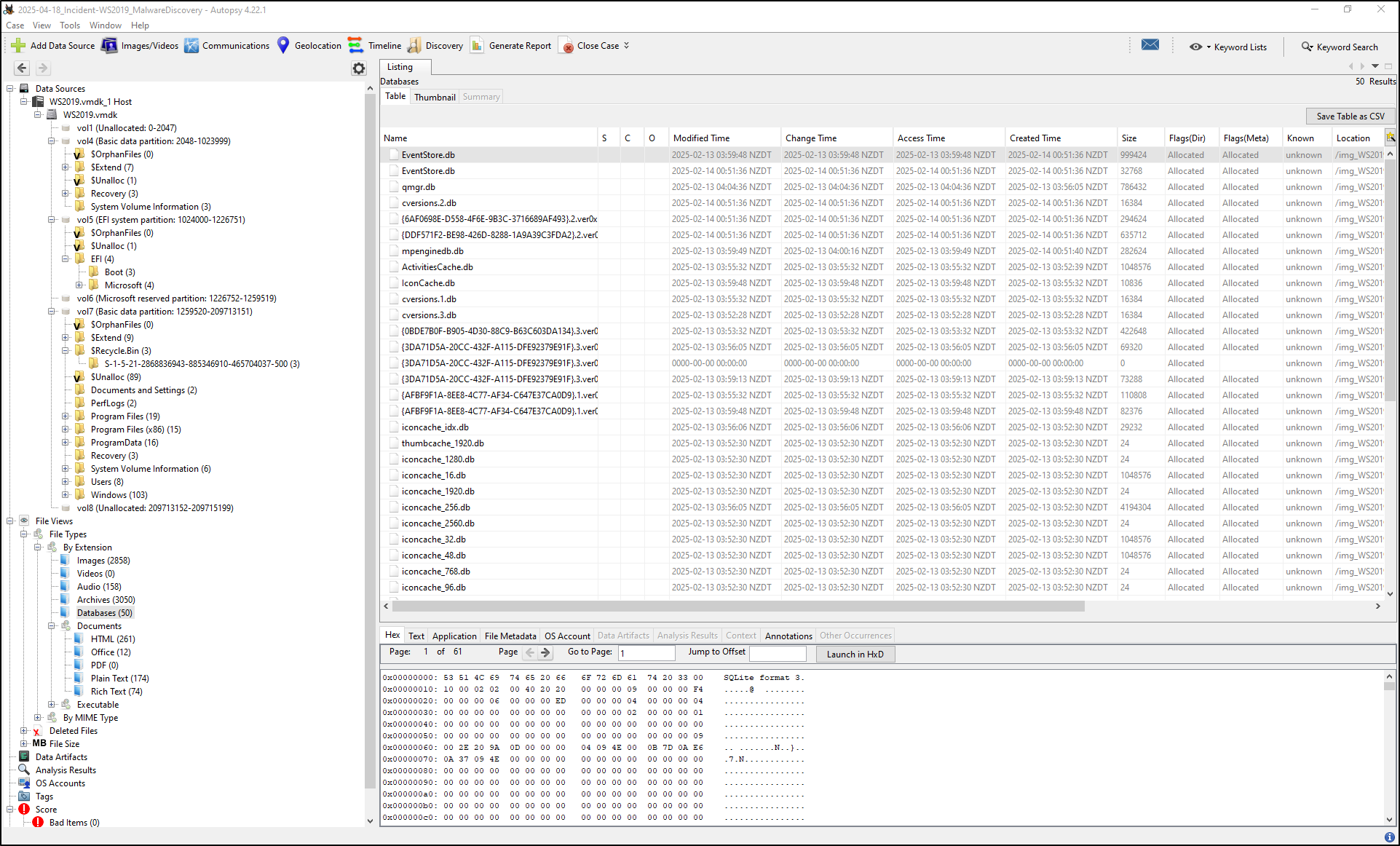Open the Window menu

click(106, 25)
